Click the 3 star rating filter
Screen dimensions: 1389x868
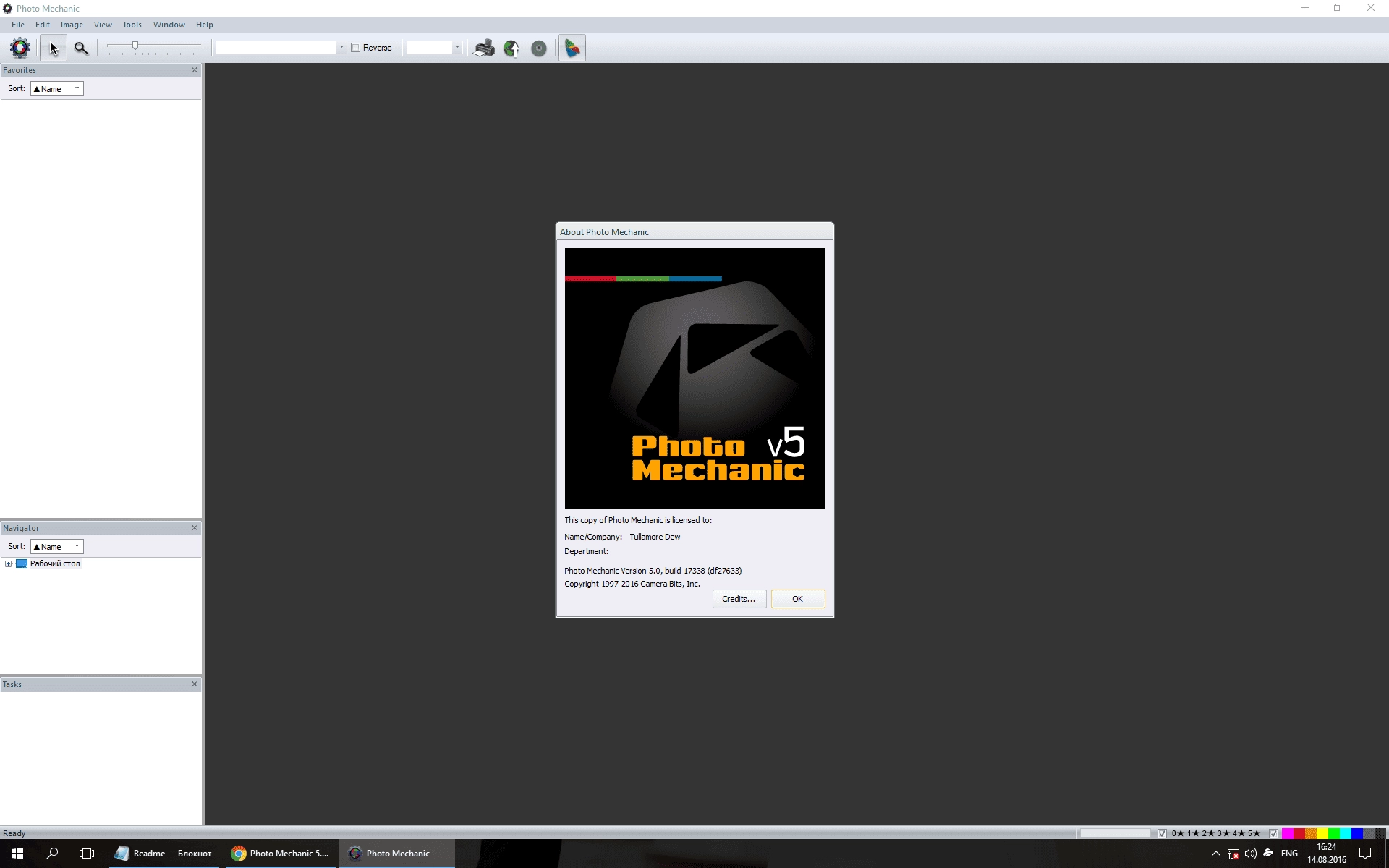tap(1223, 833)
